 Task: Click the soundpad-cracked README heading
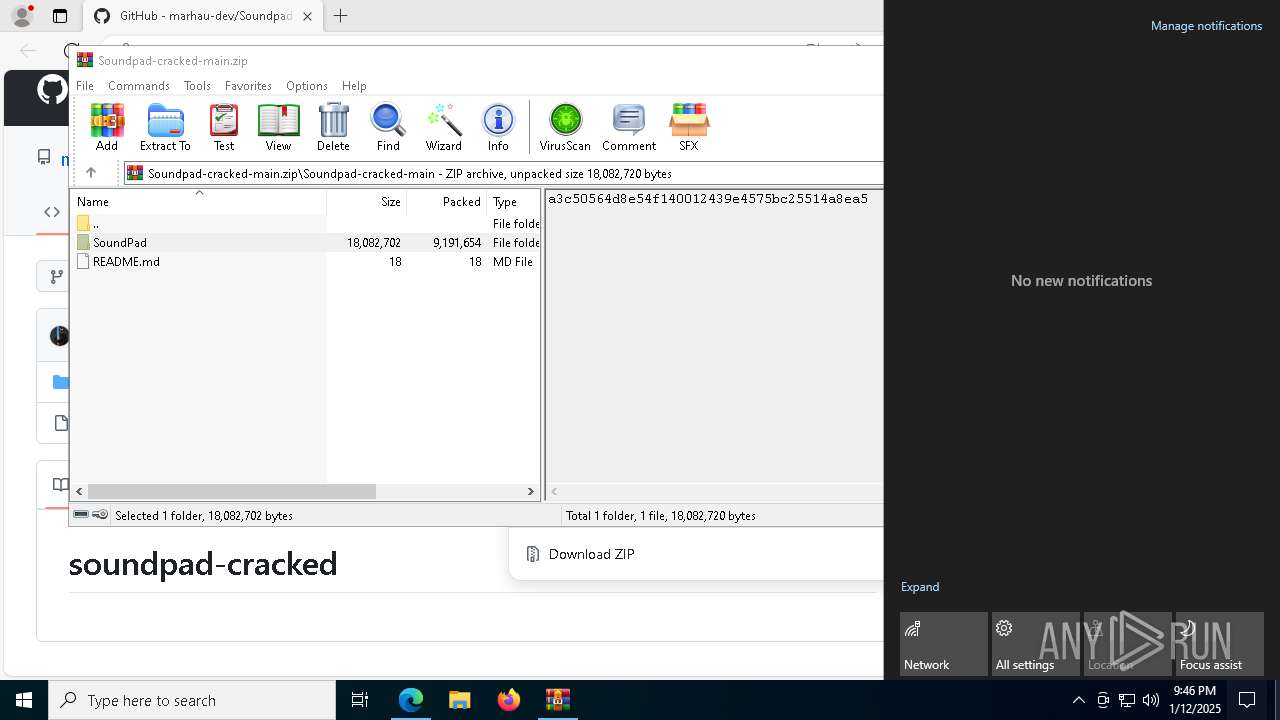click(x=203, y=564)
